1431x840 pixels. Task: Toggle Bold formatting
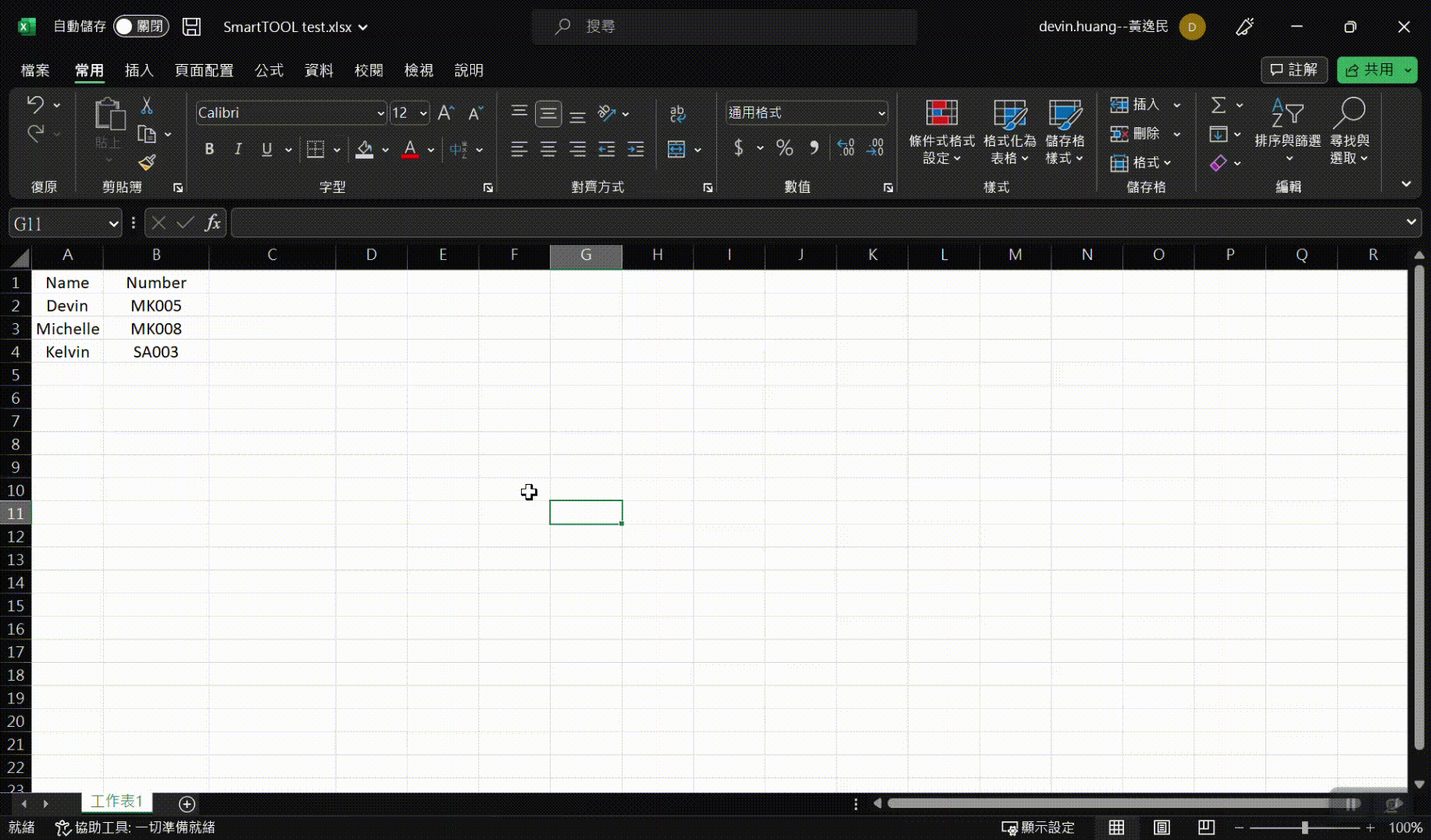point(209,149)
